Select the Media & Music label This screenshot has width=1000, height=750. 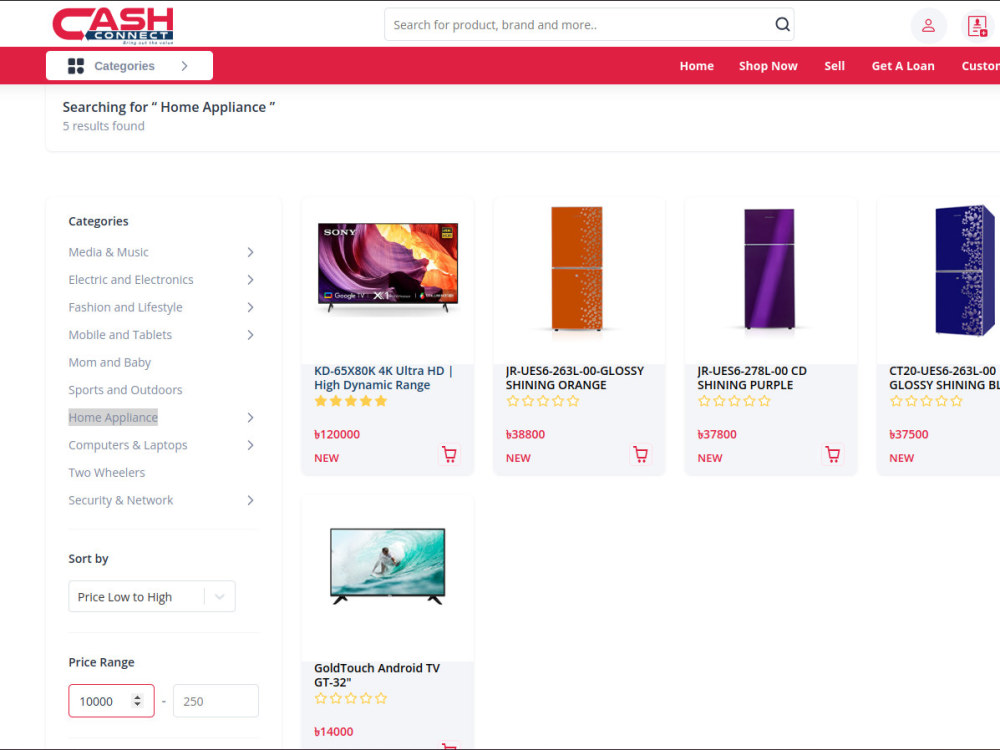[108, 252]
